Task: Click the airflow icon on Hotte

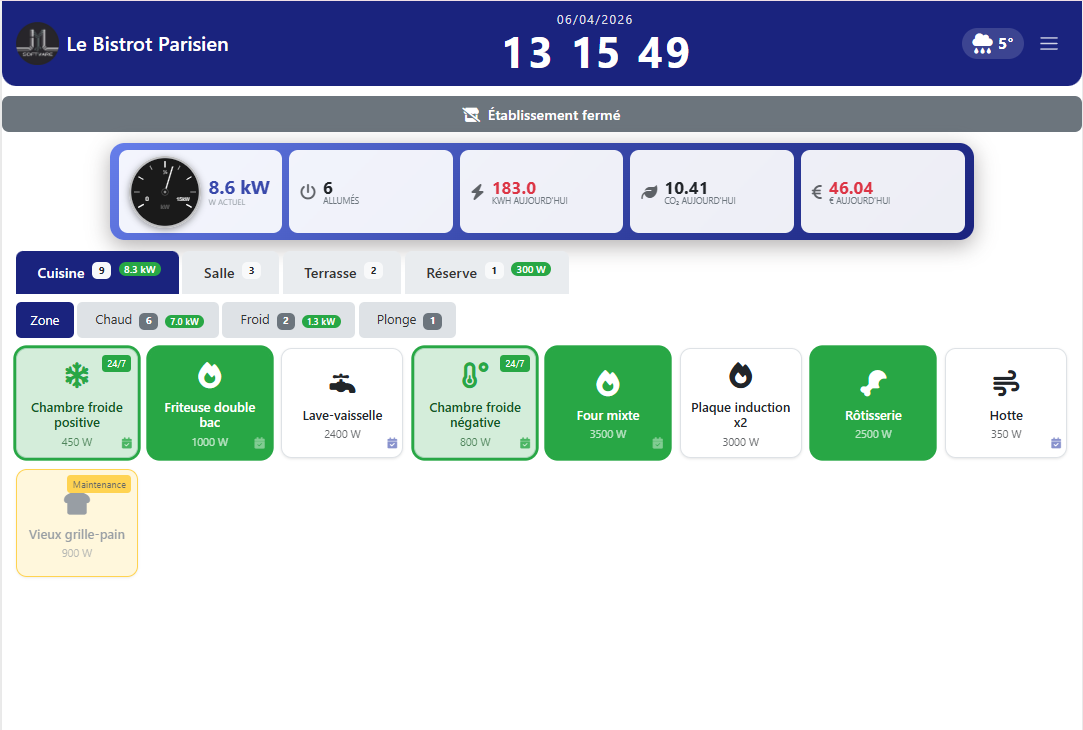Action: (x=1006, y=382)
